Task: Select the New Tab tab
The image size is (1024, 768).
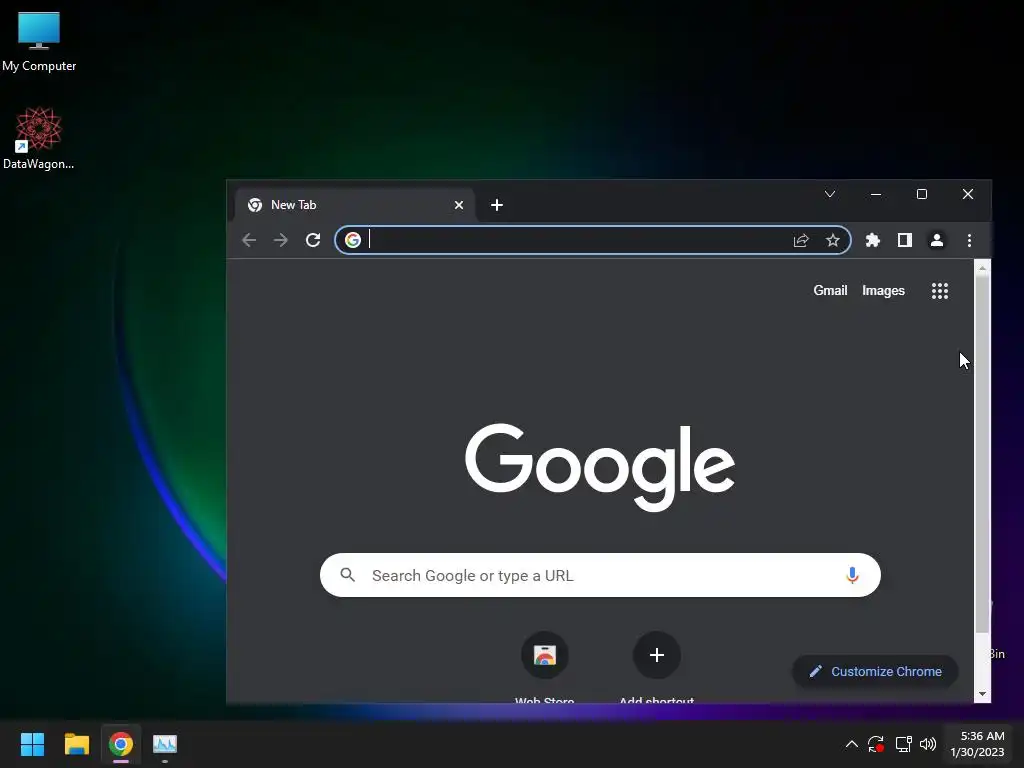Action: tap(355, 205)
